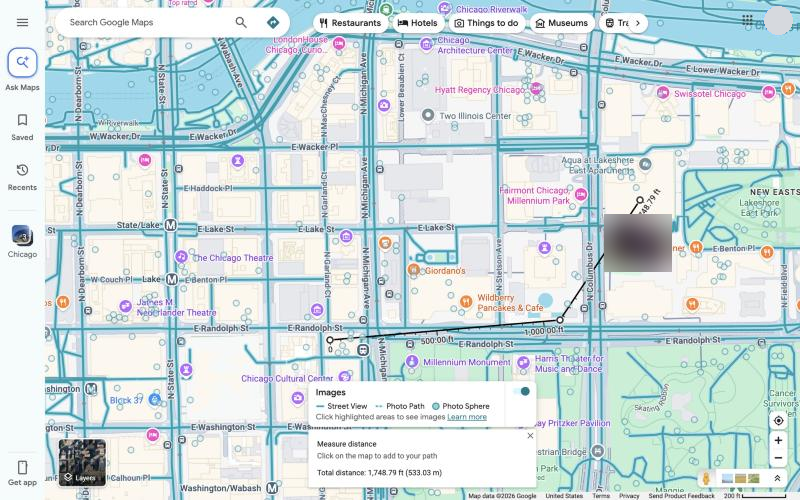Viewport: 800px width, 500px height.
Task: Open the Chicago Riverwalk pin
Action: [444, 8]
